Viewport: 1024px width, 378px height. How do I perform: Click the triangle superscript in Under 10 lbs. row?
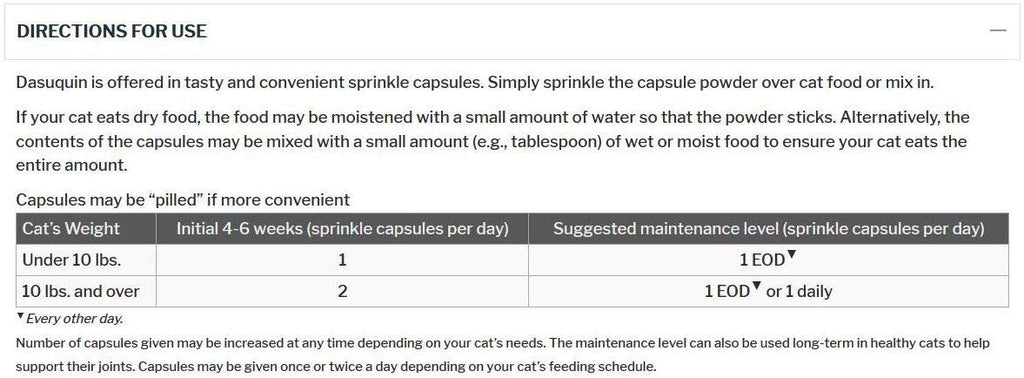pos(792,255)
